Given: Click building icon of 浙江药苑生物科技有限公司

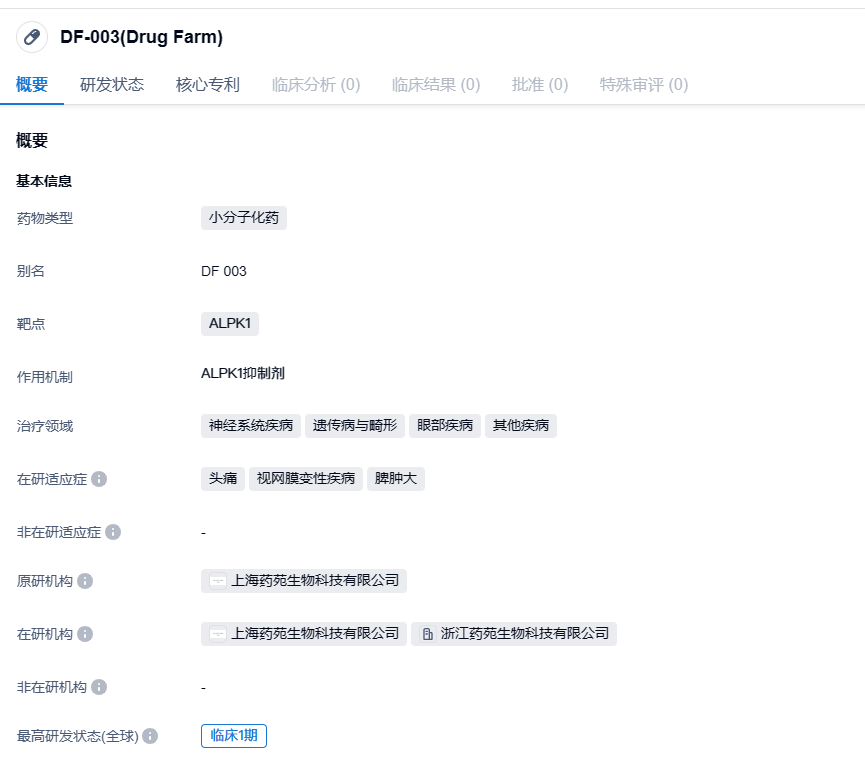Looking at the screenshot, I should (427, 634).
